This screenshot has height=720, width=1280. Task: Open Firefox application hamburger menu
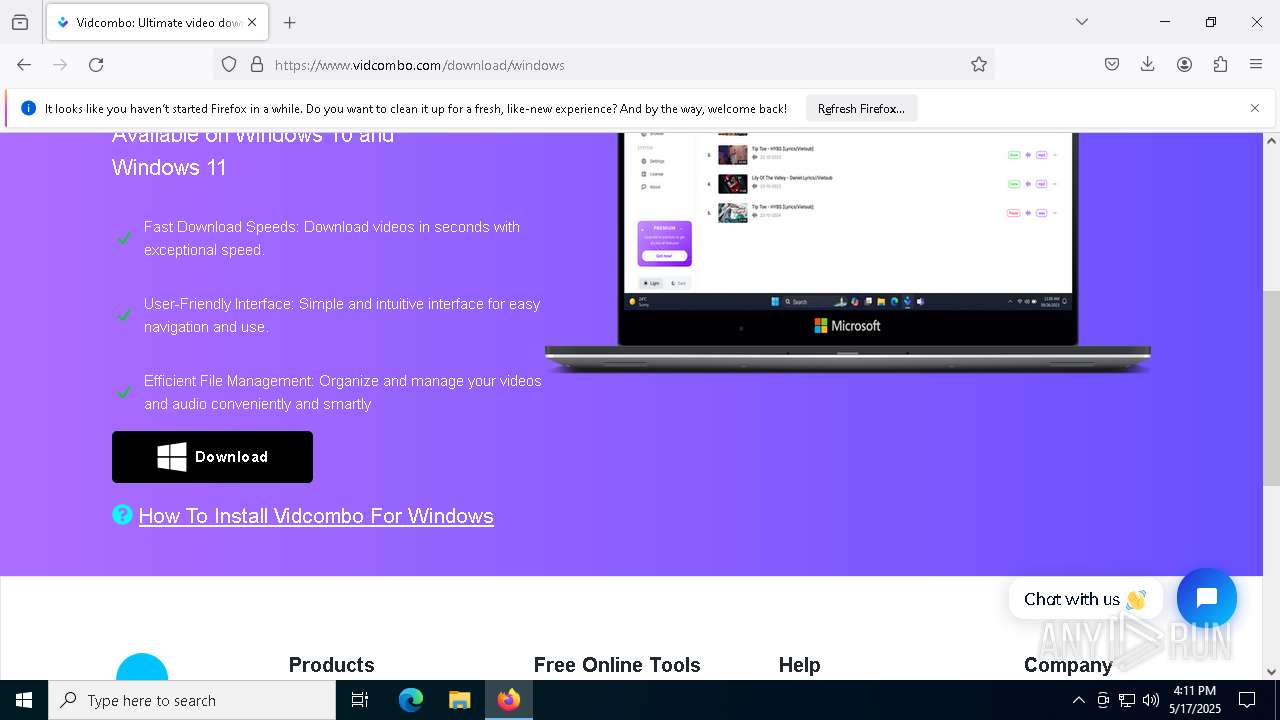(1256, 65)
